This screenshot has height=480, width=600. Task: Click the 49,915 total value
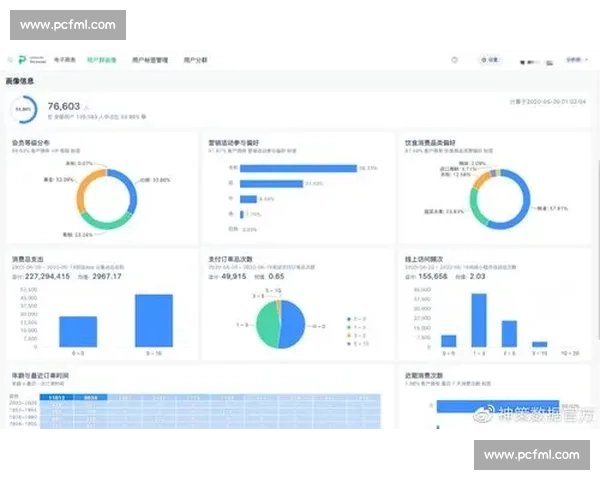point(233,276)
